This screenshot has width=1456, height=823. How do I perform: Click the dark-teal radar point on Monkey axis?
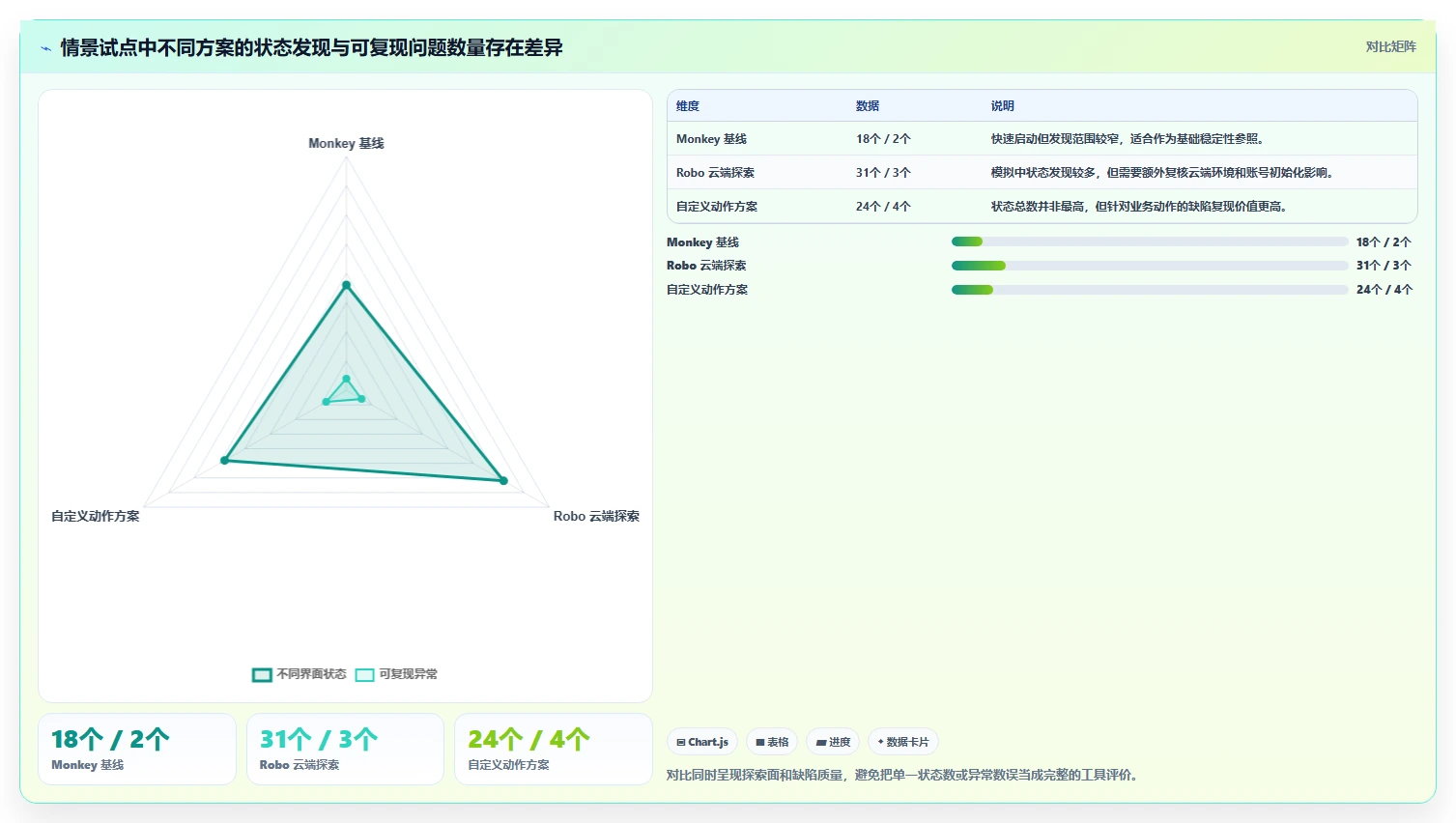click(347, 285)
